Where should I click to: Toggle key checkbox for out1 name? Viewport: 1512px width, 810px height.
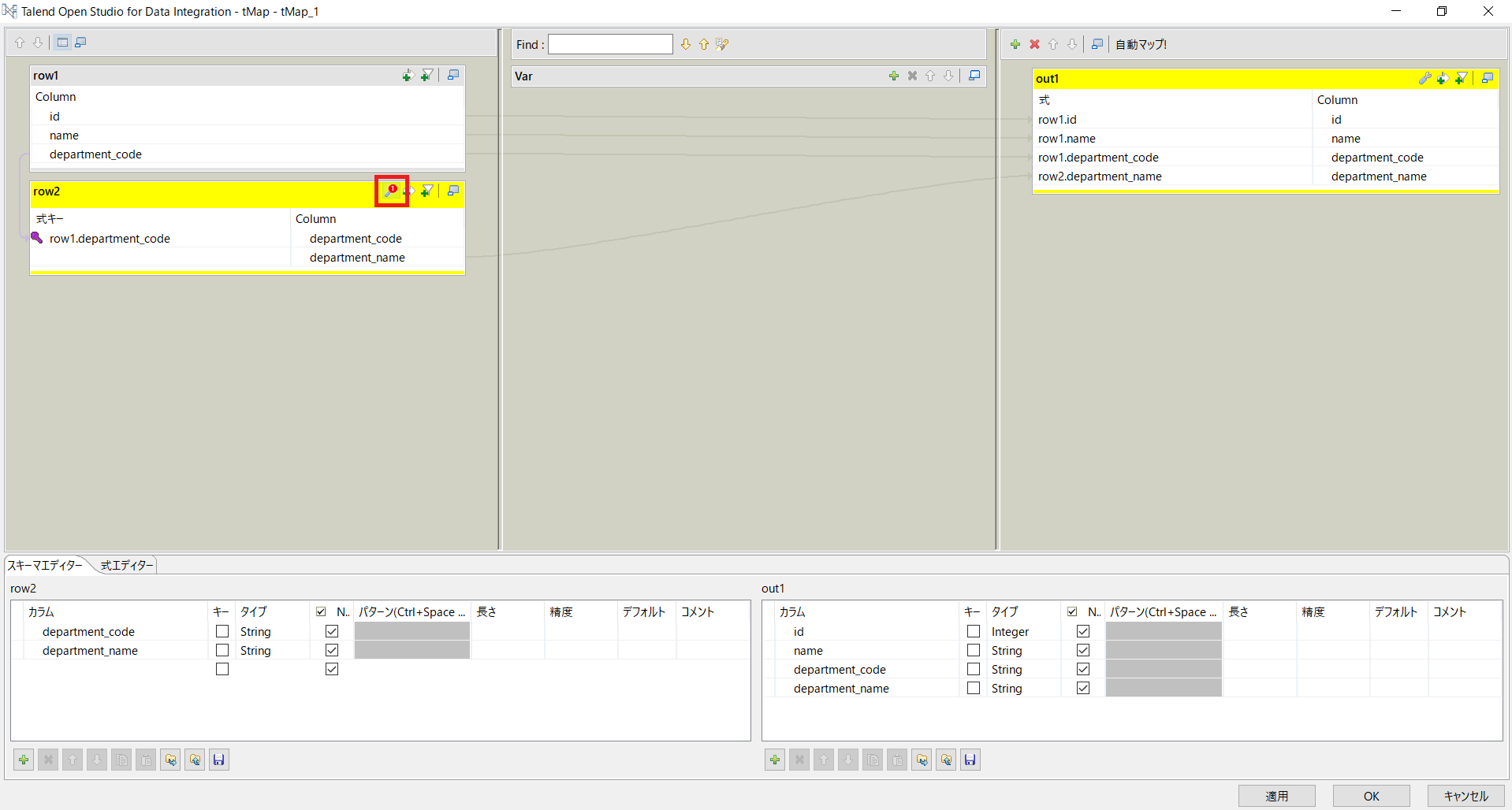point(974,650)
